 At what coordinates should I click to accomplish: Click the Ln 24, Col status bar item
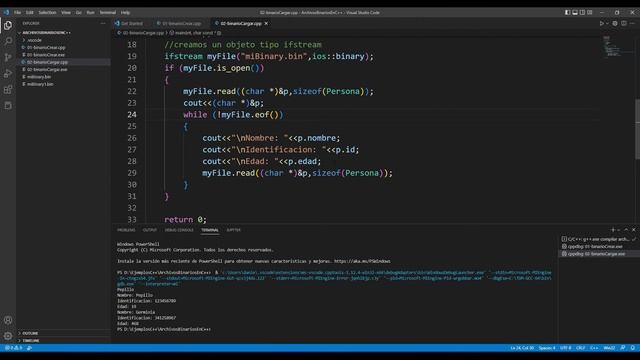pos(522,348)
